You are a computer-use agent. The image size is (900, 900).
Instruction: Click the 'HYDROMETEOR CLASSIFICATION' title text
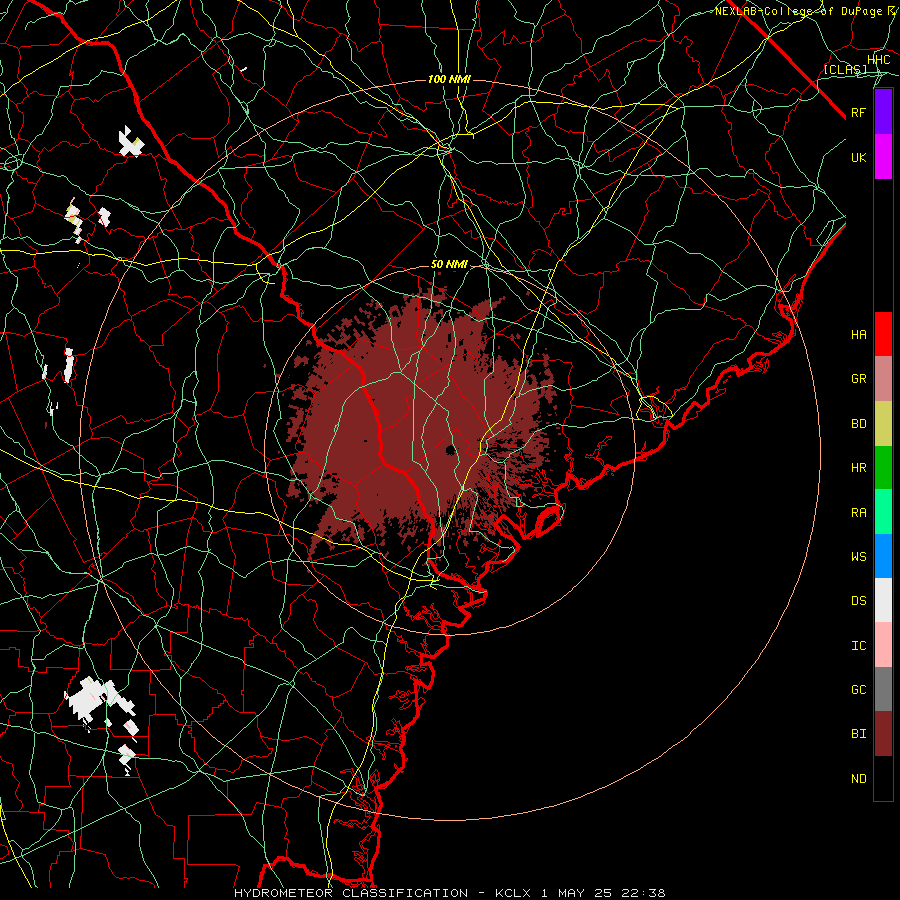pyautogui.click(x=351, y=893)
